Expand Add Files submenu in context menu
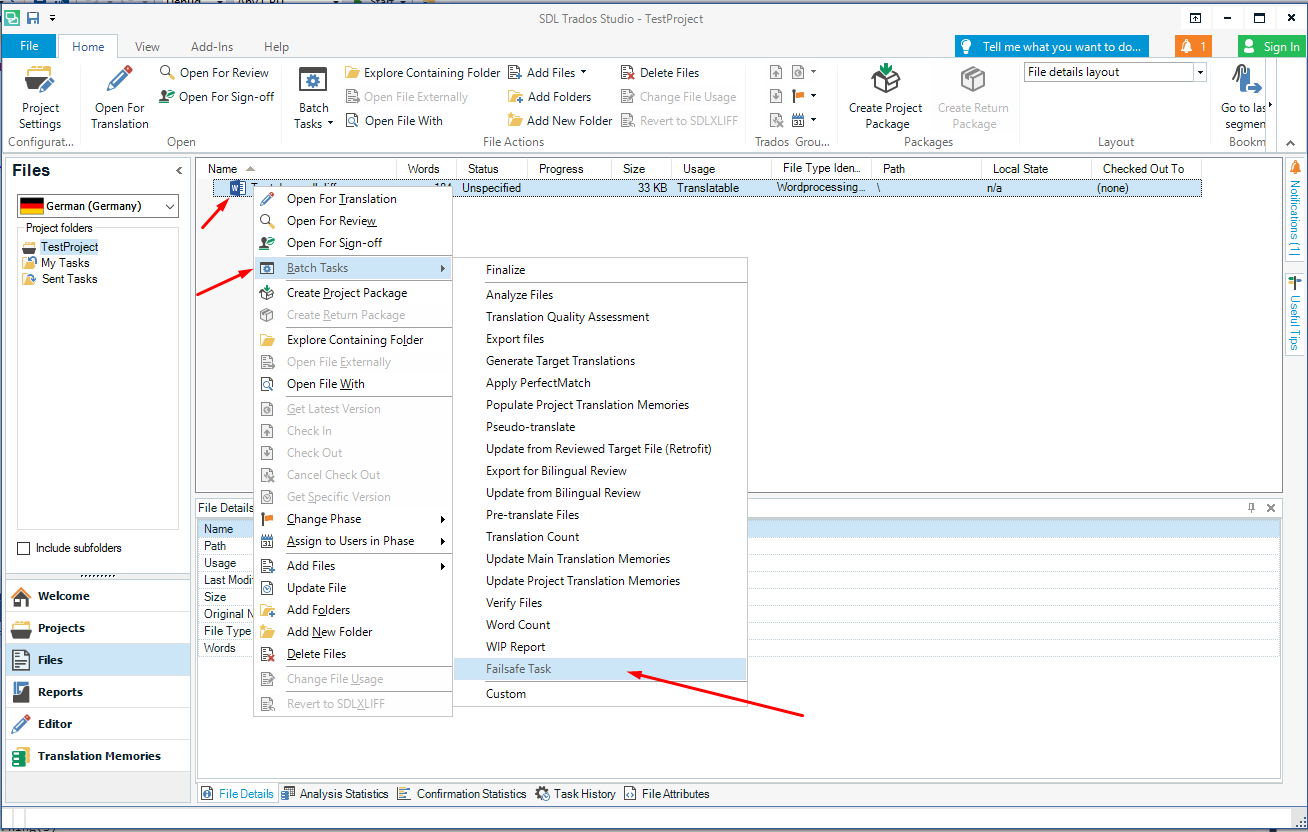Screen dimensions: 1308x832 pyautogui.click(x=353, y=566)
